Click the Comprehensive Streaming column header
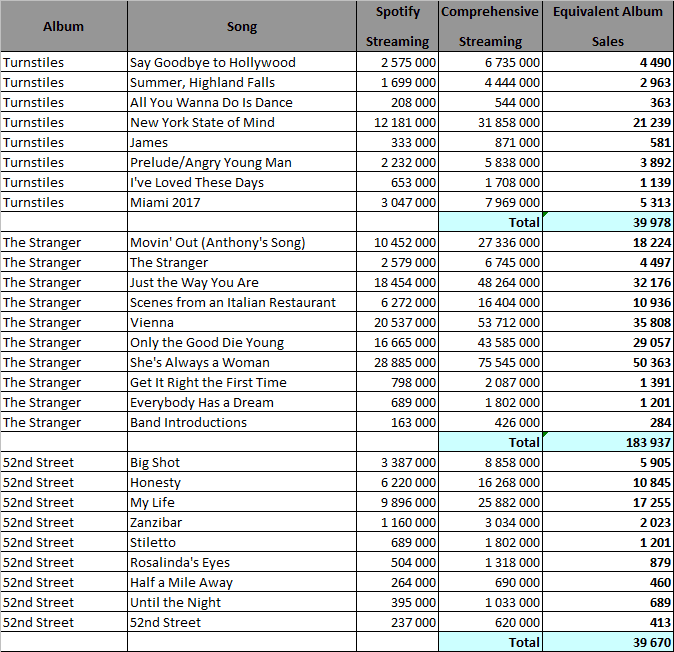The image size is (674, 652). point(490,26)
